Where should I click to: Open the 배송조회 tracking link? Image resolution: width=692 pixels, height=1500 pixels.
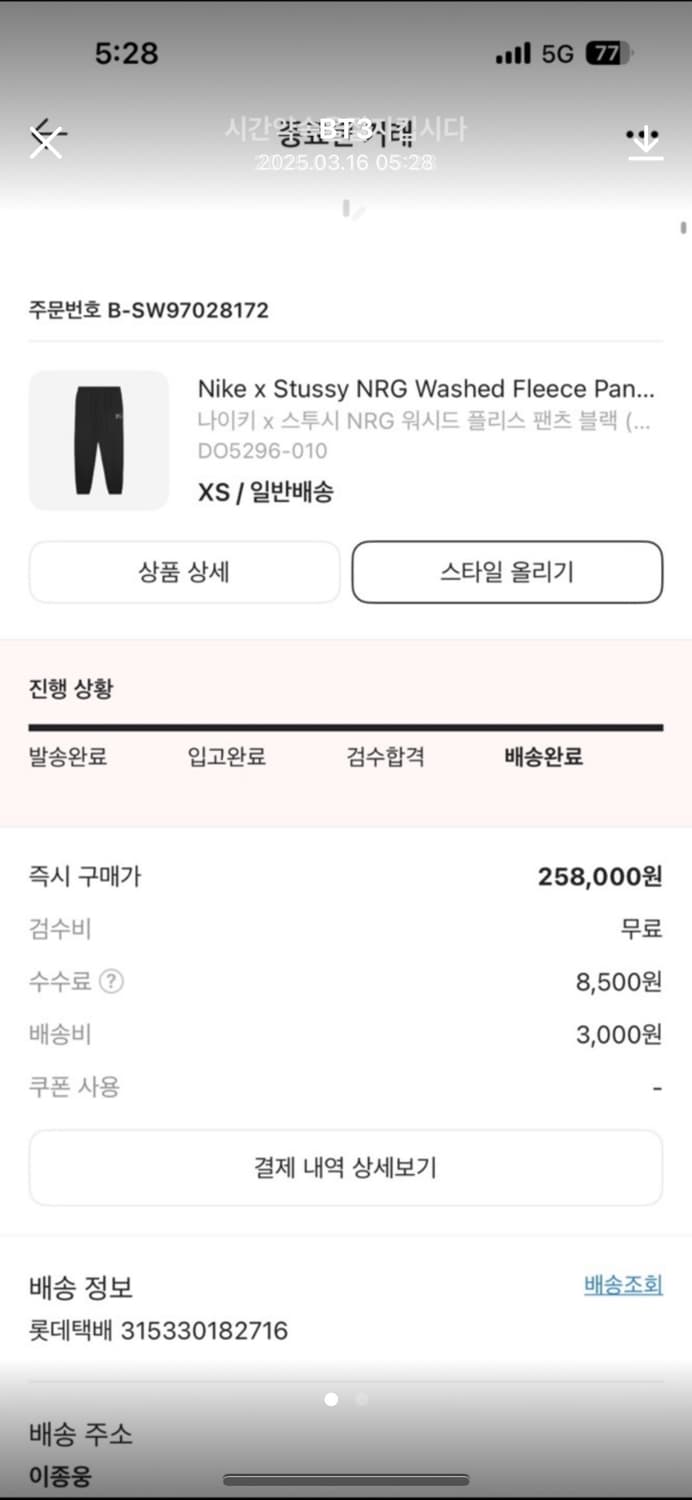(623, 1285)
